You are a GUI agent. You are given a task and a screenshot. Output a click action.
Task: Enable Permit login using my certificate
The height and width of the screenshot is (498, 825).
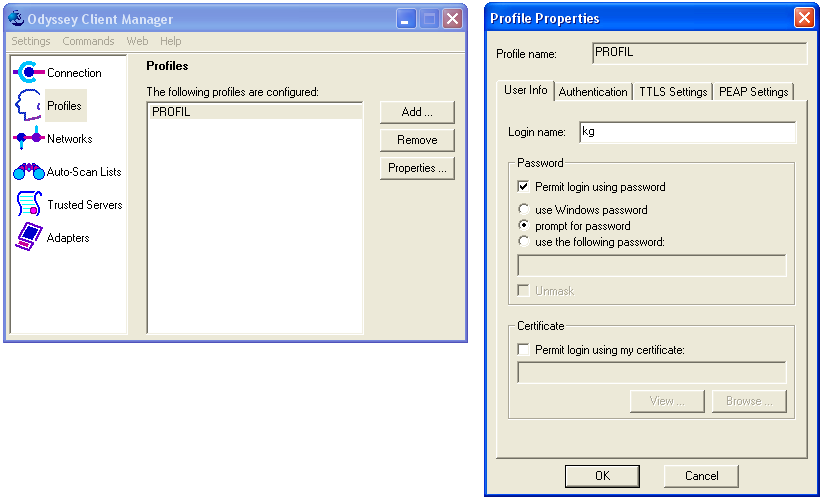pos(523,349)
